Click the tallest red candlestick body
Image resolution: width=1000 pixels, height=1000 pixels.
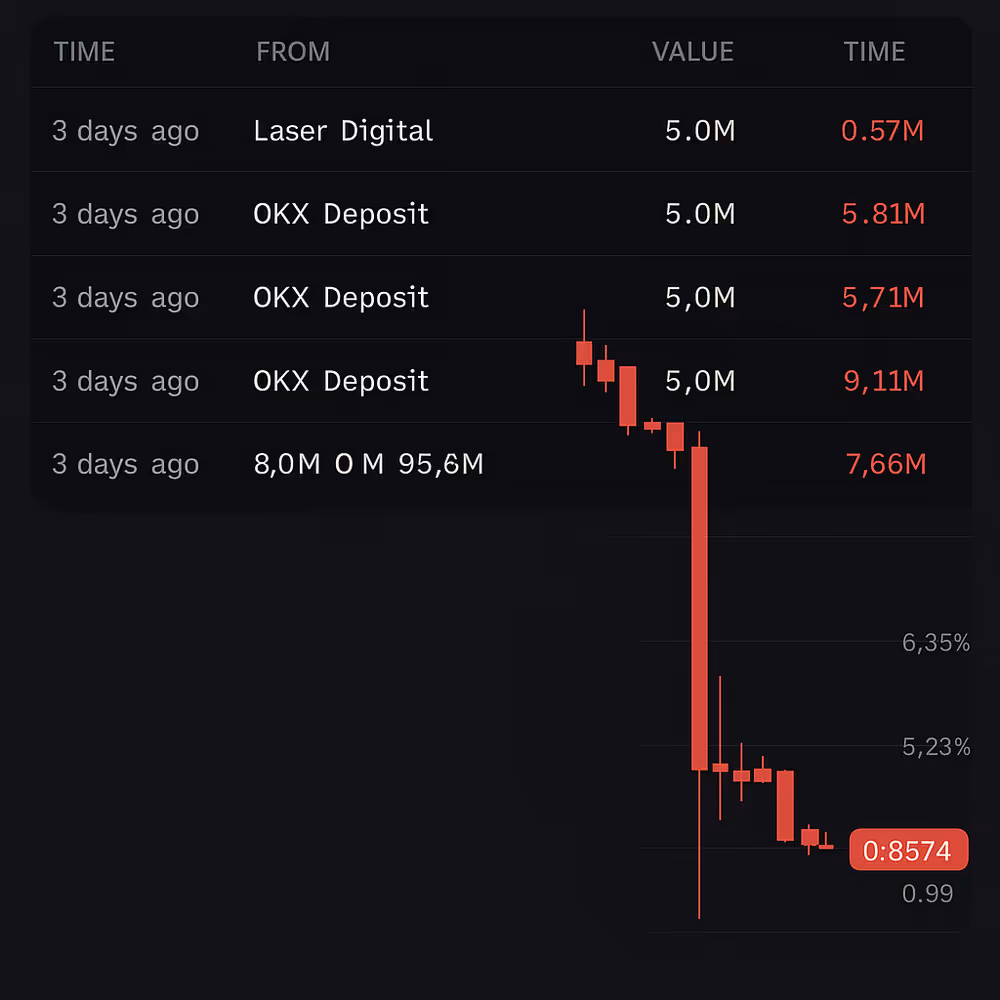(x=699, y=608)
